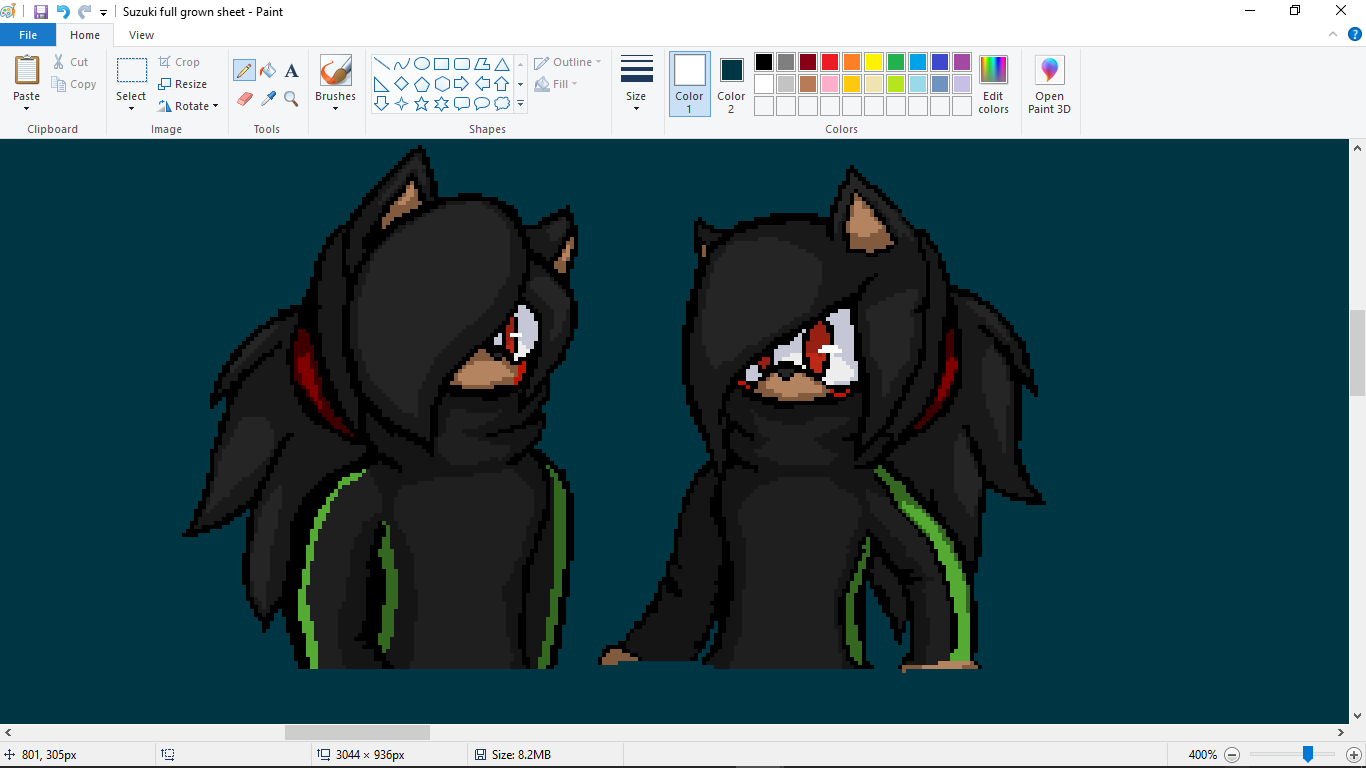Pick the green color swatch
This screenshot has height=768, width=1366.
[896, 62]
